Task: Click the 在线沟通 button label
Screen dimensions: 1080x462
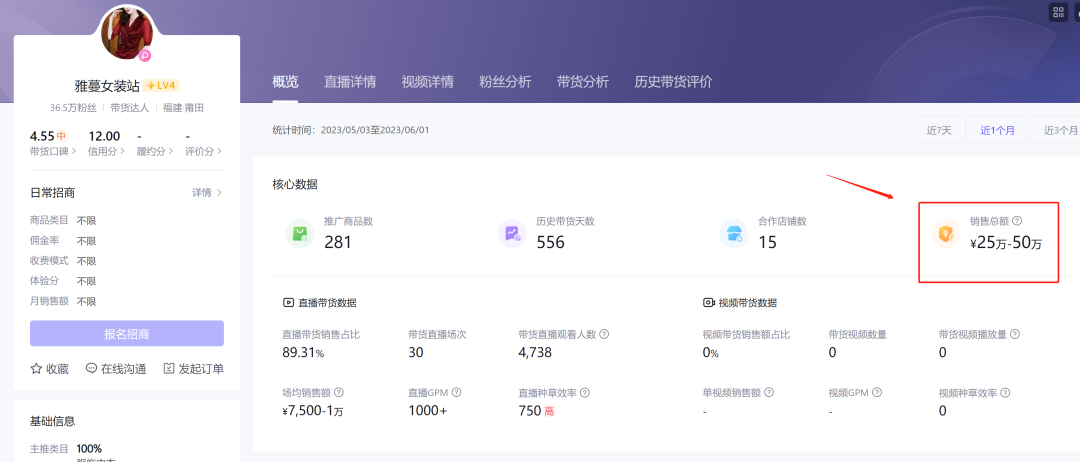Action: [x=123, y=369]
